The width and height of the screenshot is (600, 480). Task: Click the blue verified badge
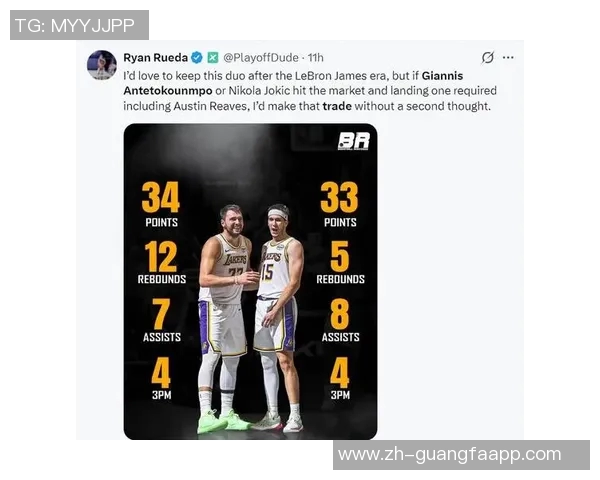[x=197, y=58]
